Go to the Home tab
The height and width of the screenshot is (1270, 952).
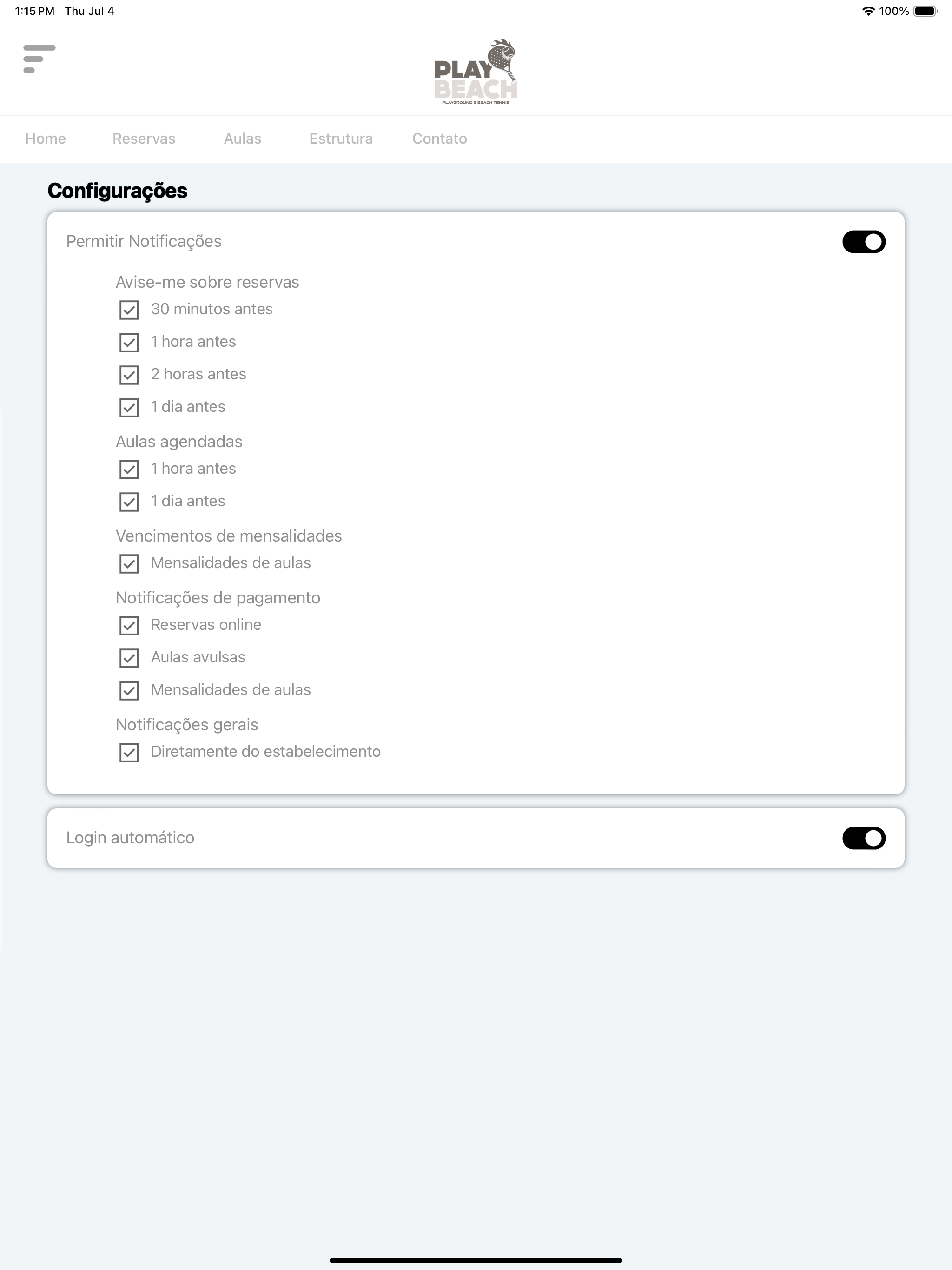tap(46, 139)
